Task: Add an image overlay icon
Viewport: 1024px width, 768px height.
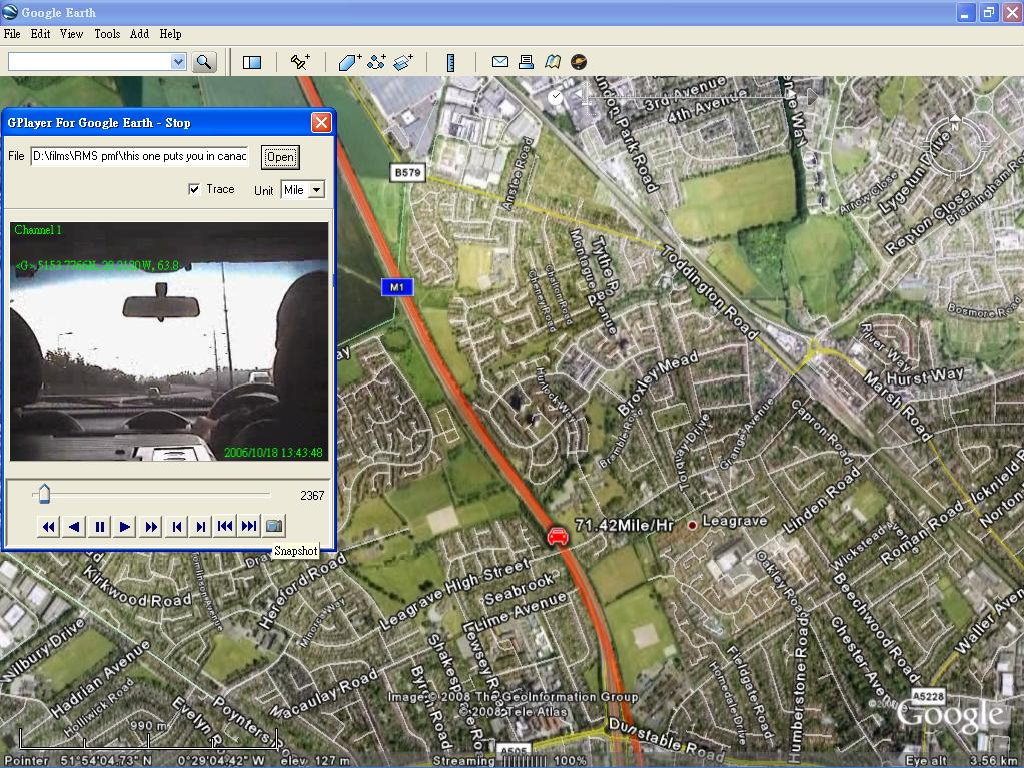Action: [x=403, y=62]
